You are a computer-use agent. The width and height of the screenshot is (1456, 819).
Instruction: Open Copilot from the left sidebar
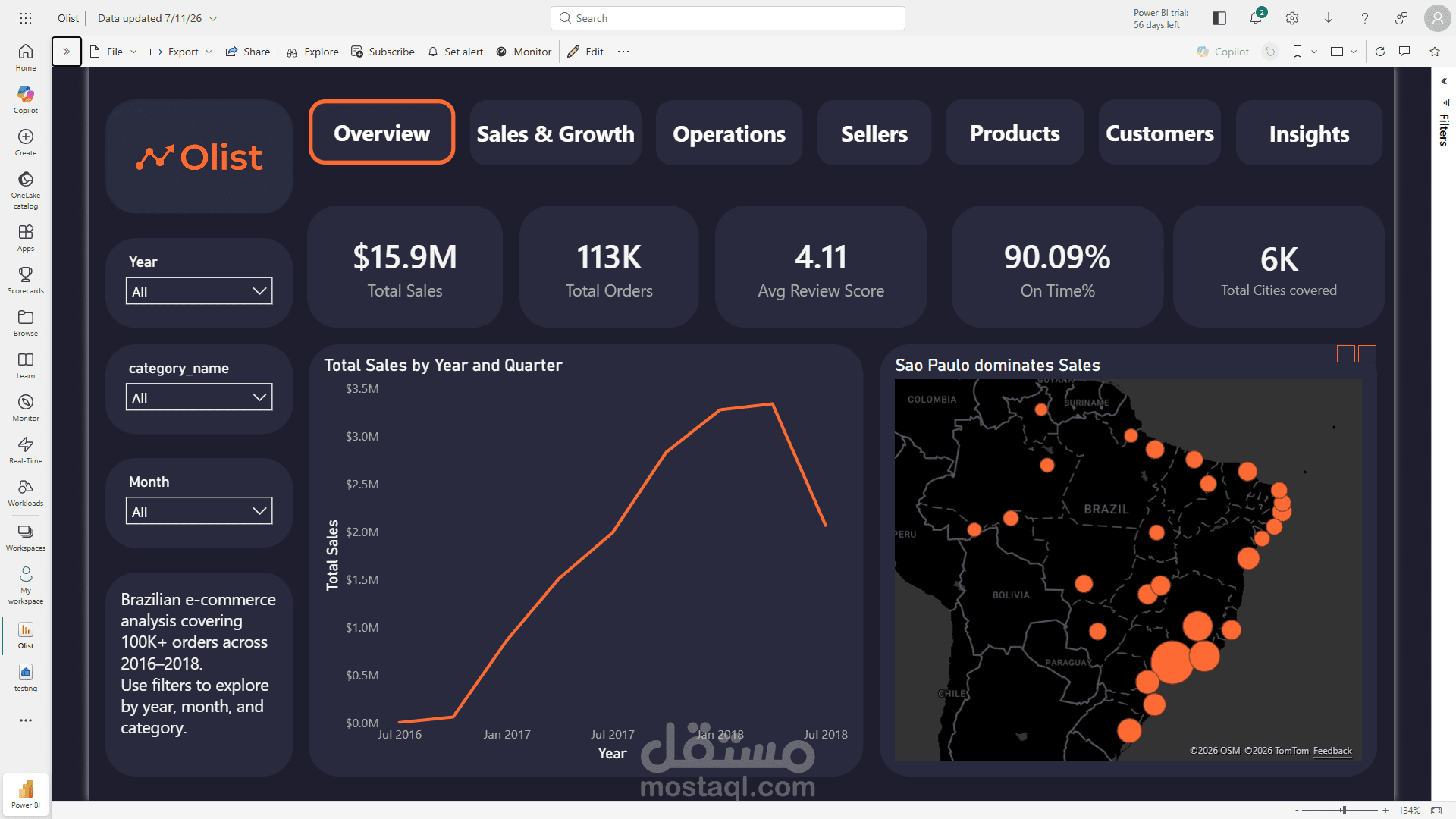tap(26, 99)
